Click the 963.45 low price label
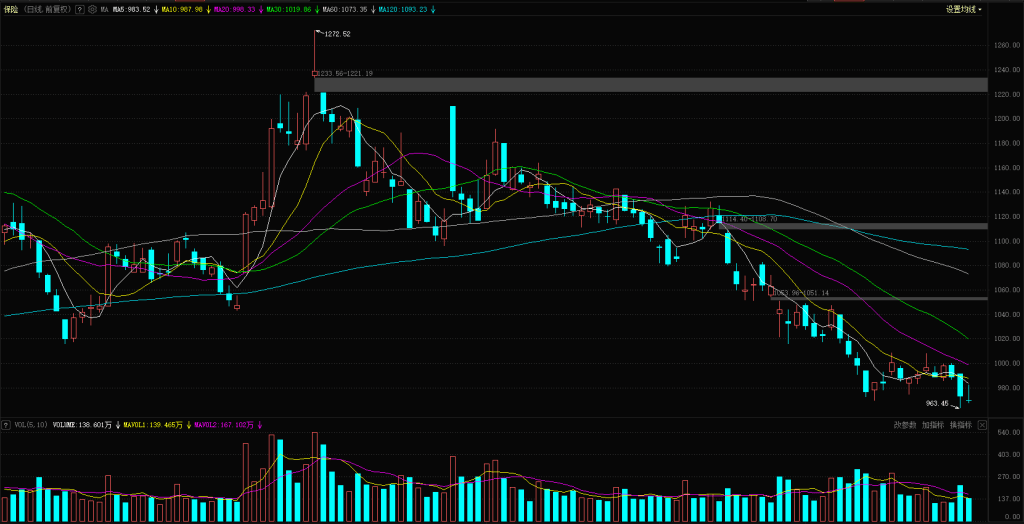The height and width of the screenshot is (524, 1024). [936, 403]
